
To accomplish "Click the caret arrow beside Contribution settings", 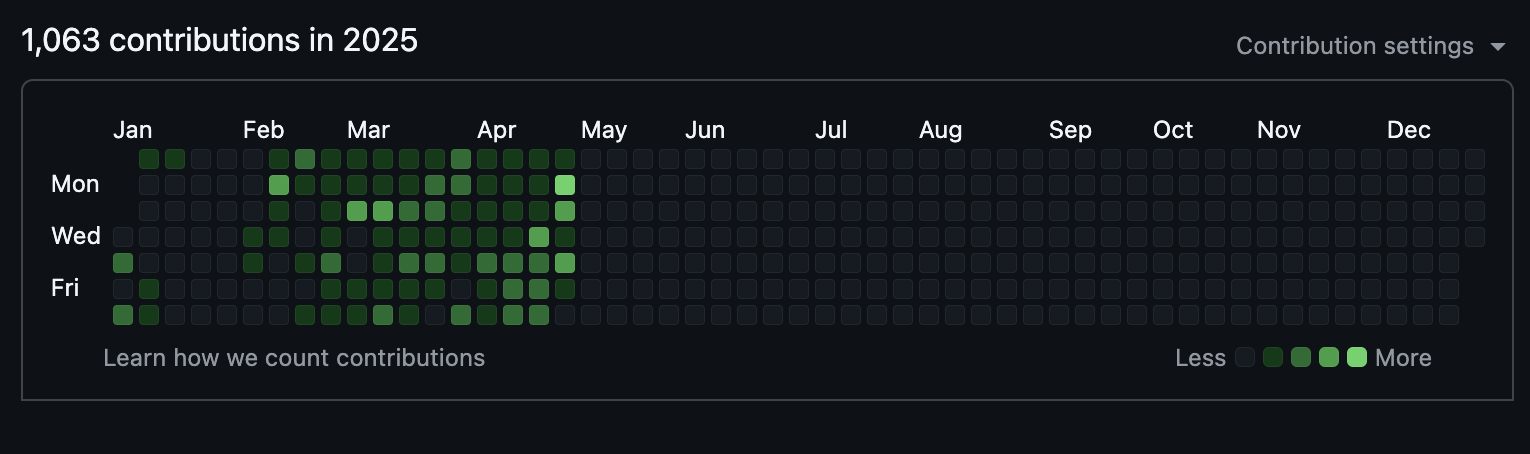I will tap(1497, 47).
